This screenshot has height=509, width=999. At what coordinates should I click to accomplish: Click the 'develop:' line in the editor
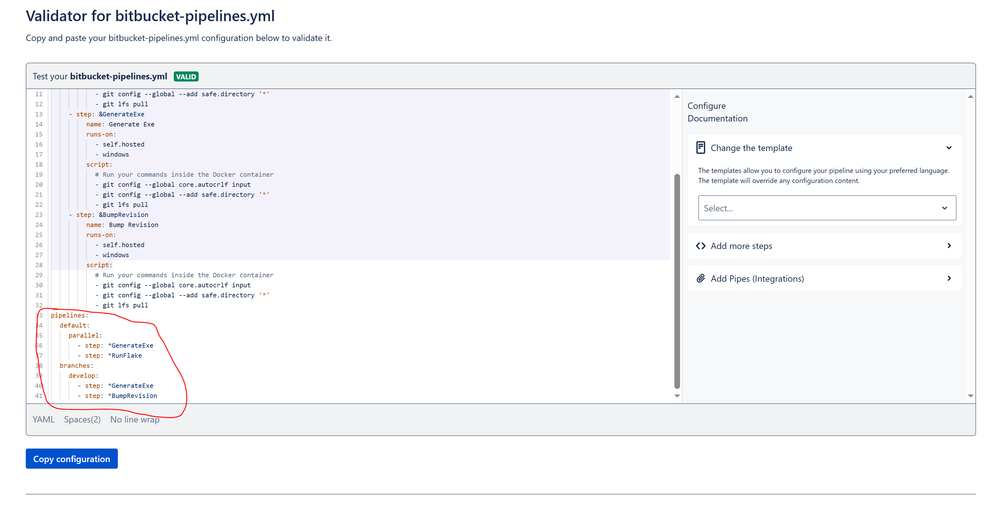click(83, 376)
